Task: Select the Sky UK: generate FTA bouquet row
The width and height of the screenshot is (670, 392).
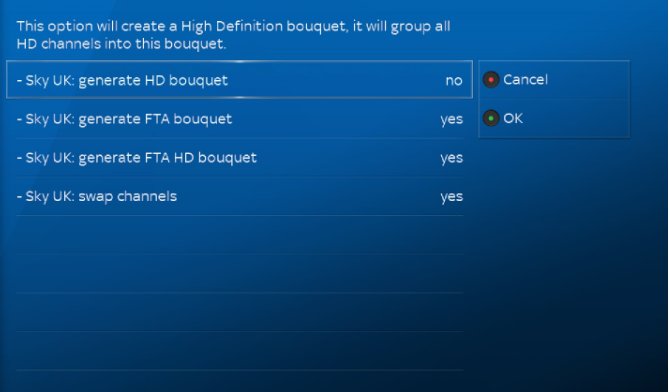Action: (239, 119)
